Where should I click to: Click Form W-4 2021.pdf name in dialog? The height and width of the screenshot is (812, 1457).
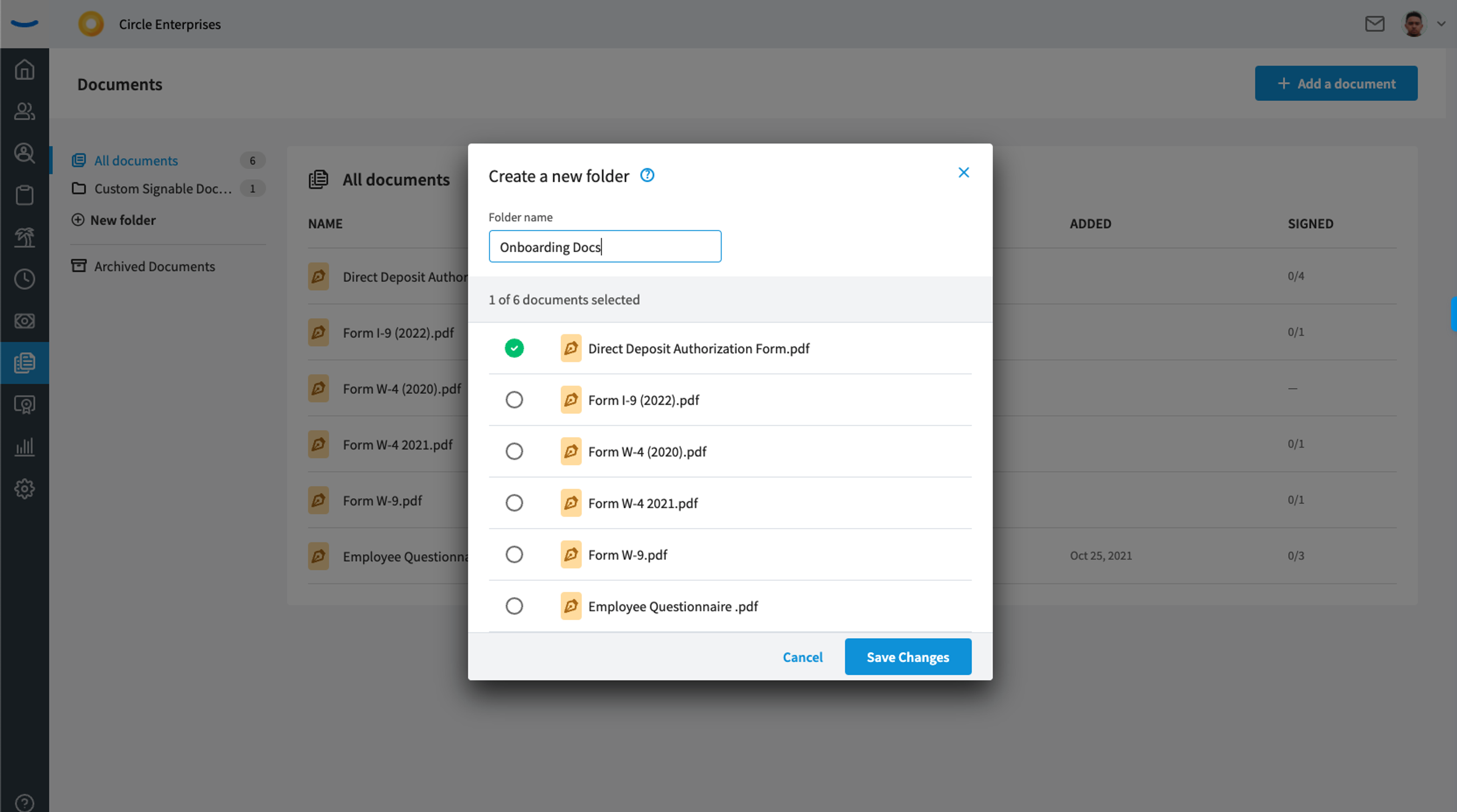[x=643, y=503]
